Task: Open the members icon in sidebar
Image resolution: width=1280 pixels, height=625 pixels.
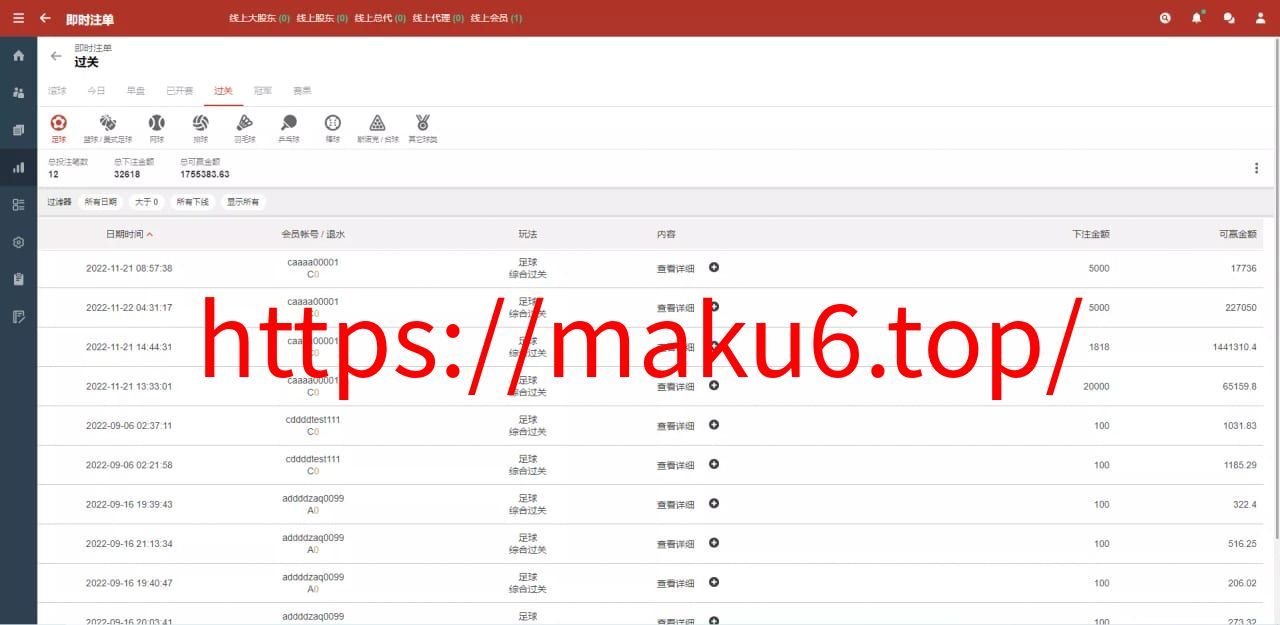Action: [x=18, y=92]
